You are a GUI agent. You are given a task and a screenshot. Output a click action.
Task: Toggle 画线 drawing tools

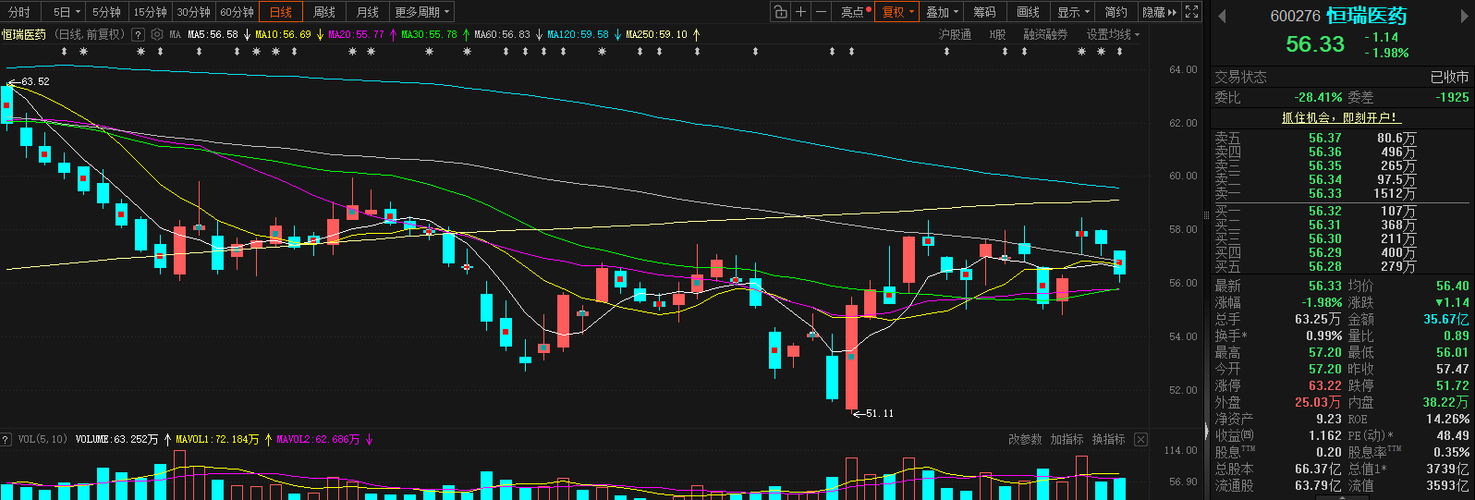point(1028,12)
